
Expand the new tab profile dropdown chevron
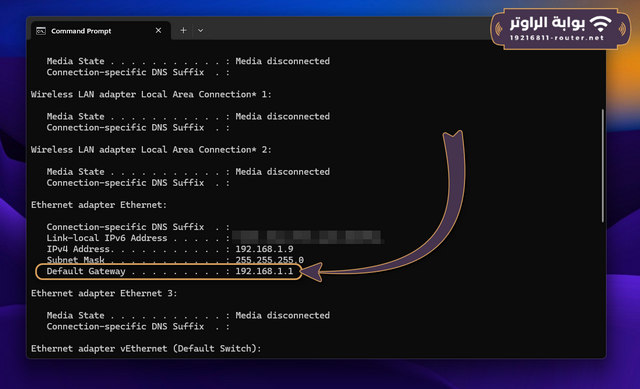(x=200, y=31)
